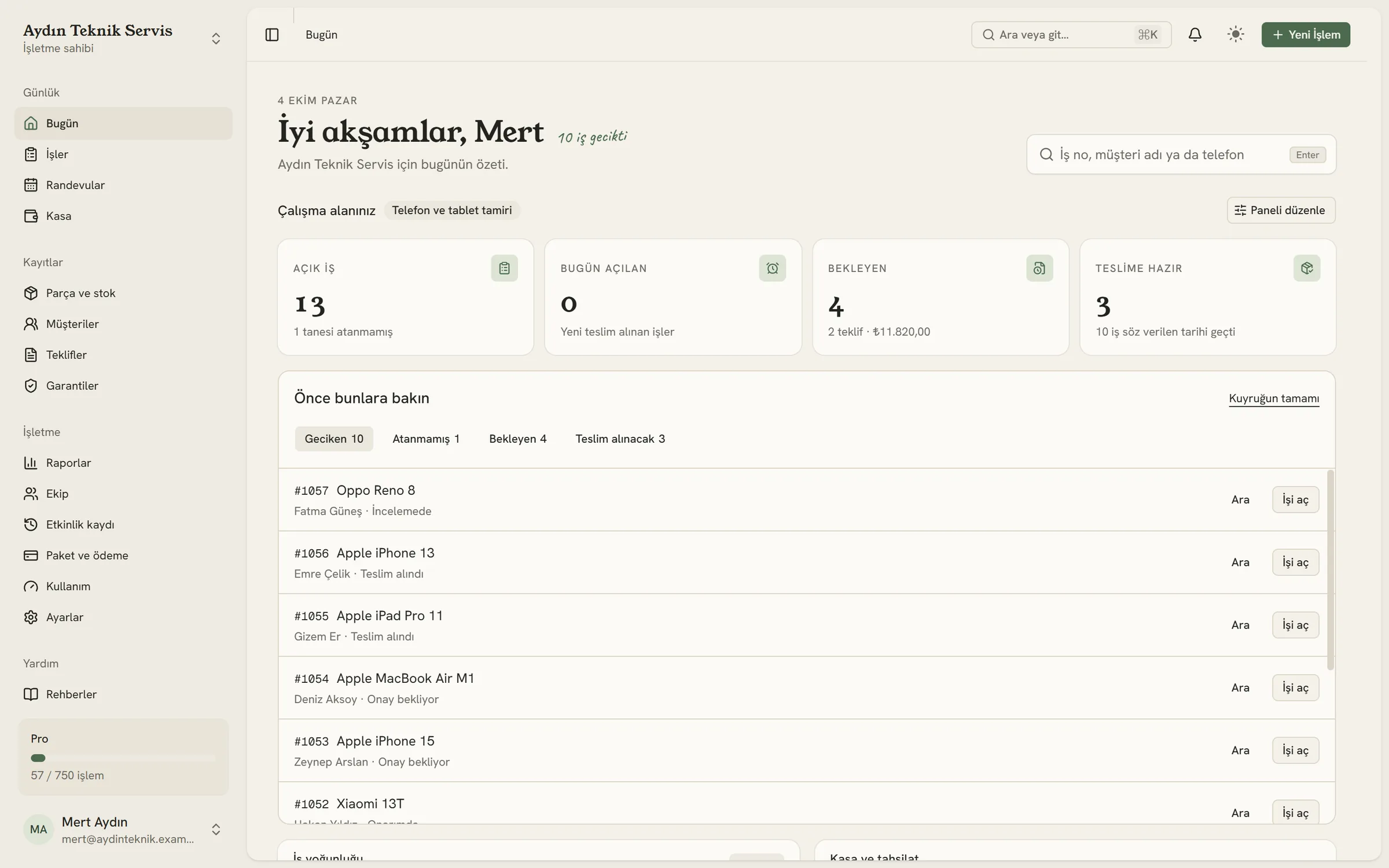The width and height of the screenshot is (1389, 868).
Task: Click the Etkinlik kaydı history icon
Action: tap(31, 524)
